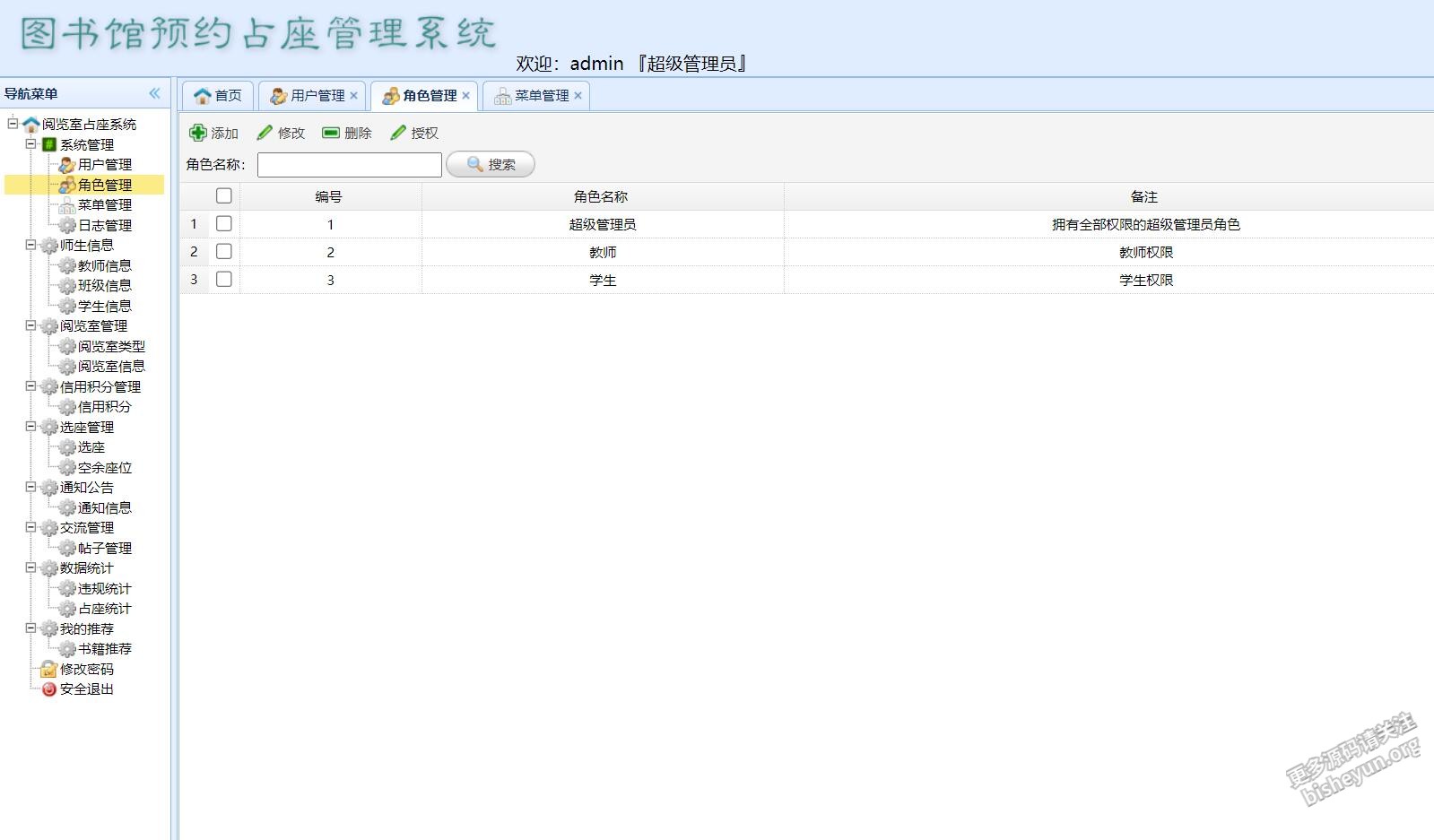Screen dimensions: 1434x840
Task: Click the 搜索 button
Action: tap(491, 164)
